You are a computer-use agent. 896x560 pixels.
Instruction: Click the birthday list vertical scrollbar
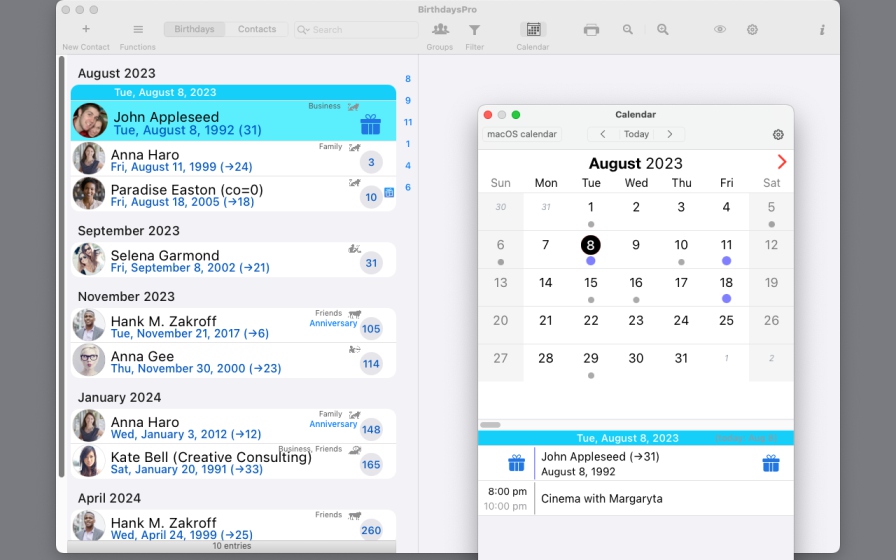point(62,267)
